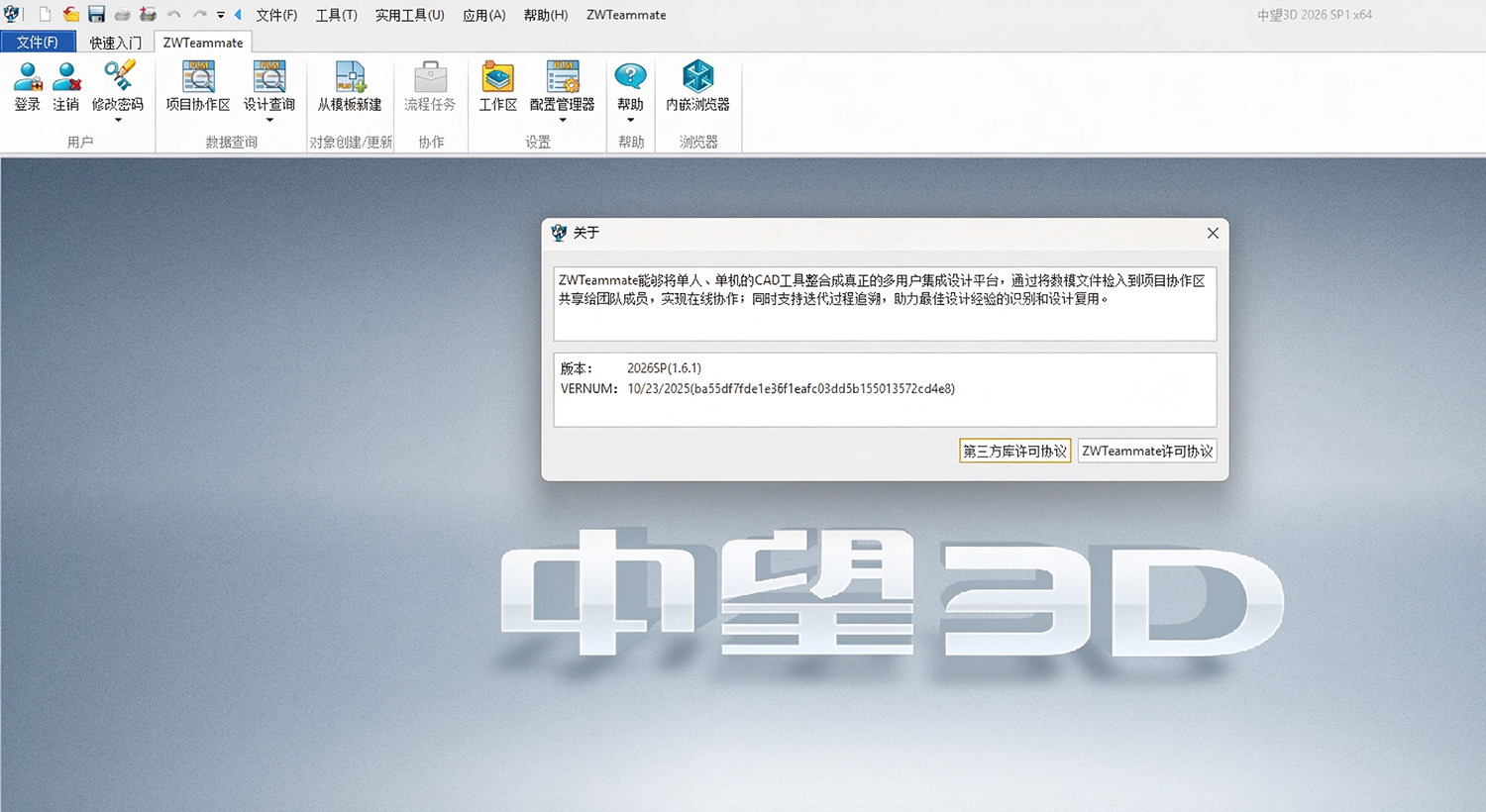This screenshot has height=812, width=1486.
Task: Click the Print icon in quick access toolbar
Action: click(122, 15)
